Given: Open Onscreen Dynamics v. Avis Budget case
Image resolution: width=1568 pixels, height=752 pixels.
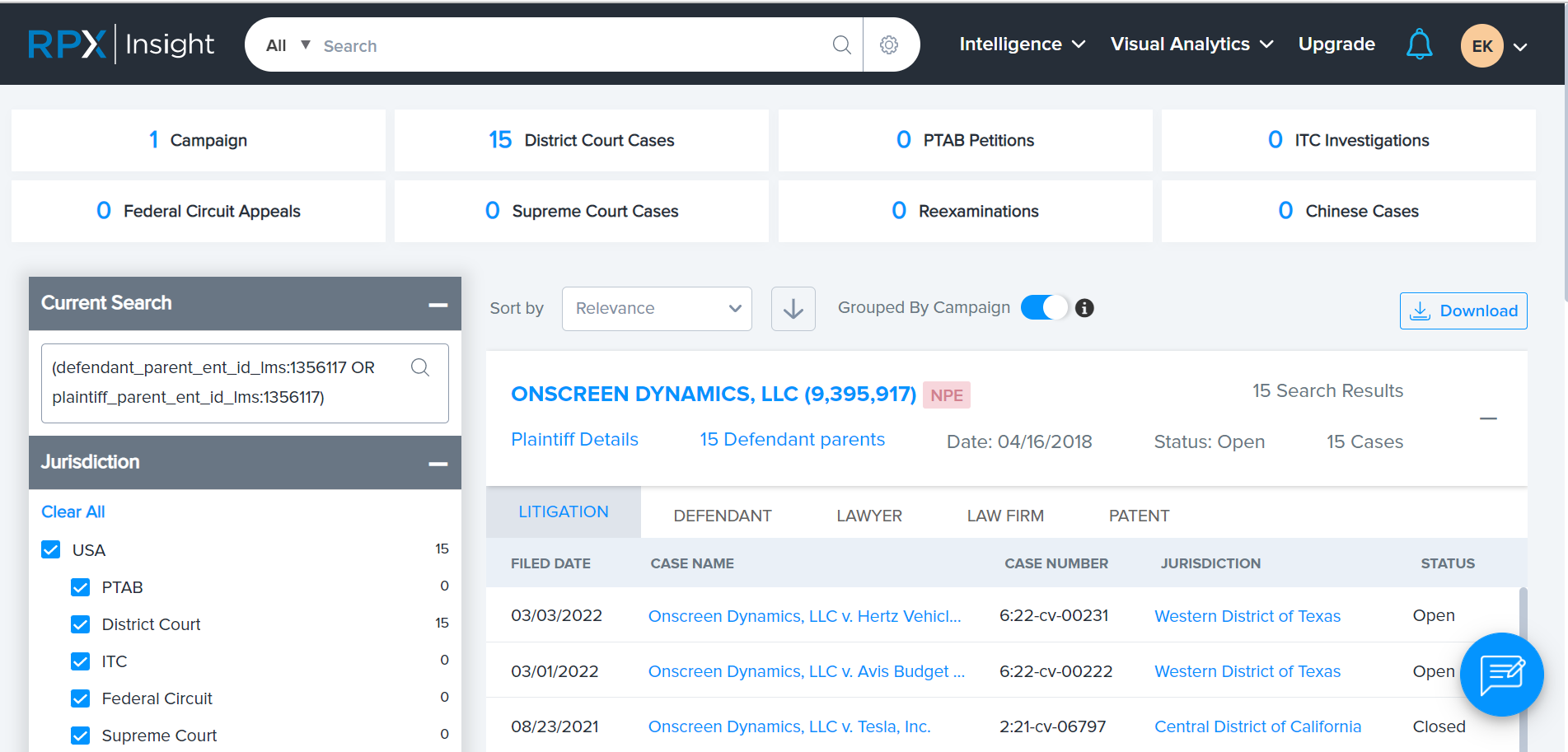Looking at the screenshot, I should point(806,671).
